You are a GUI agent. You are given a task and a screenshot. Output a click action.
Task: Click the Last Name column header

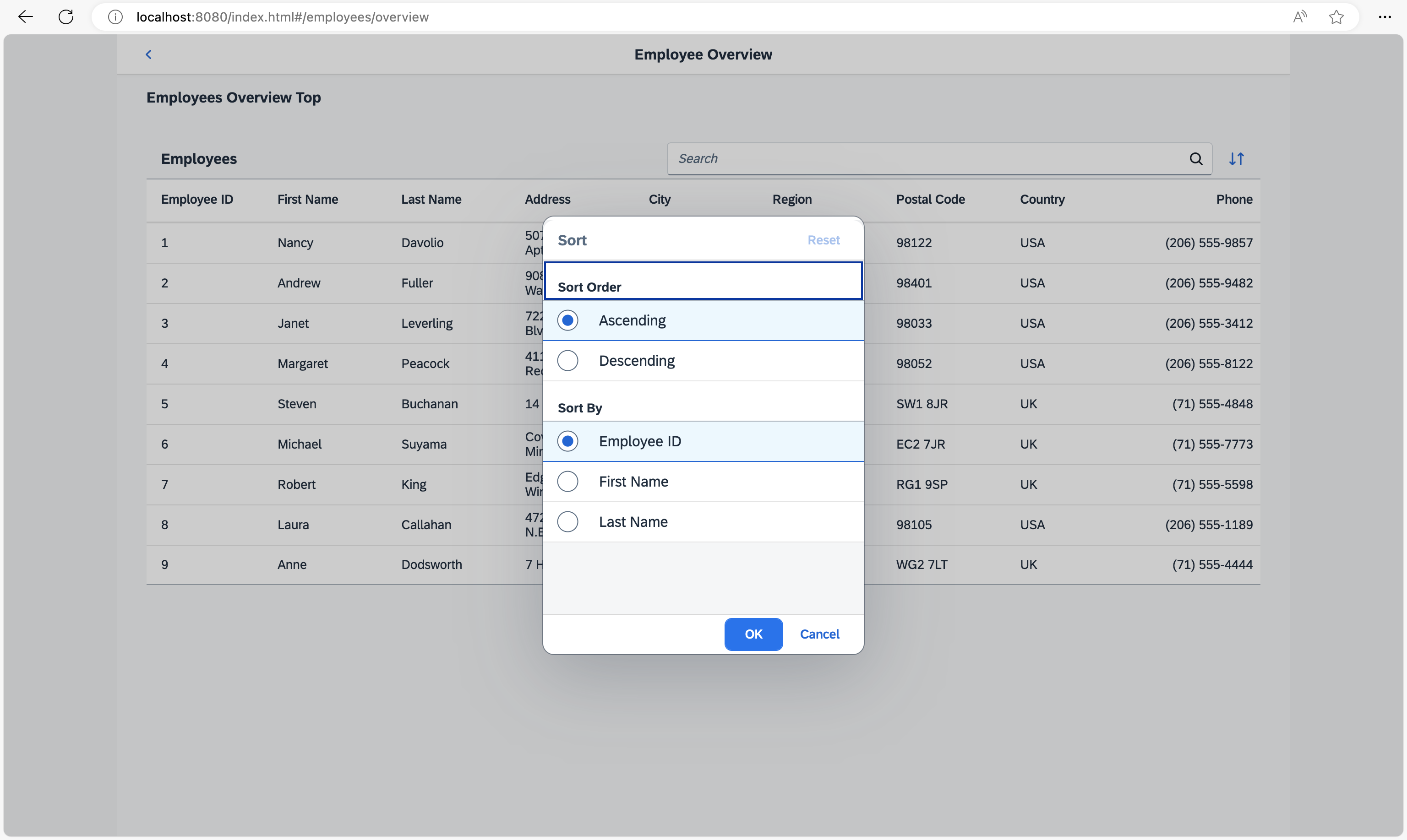tap(431, 199)
